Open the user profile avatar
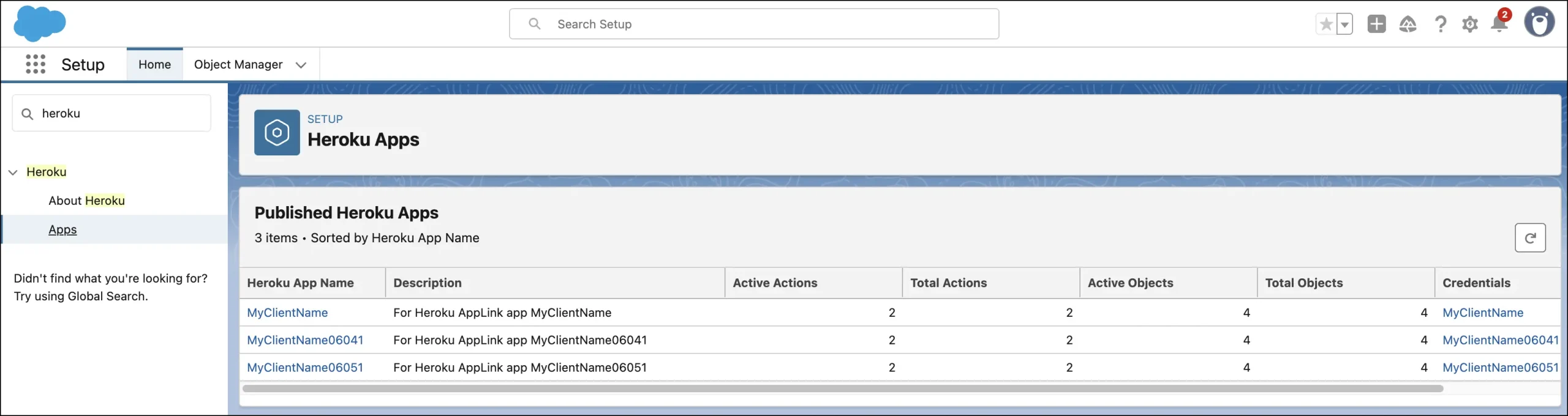Viewport: 1568px width, 416px height. pyautogui.click(x=1539, y=23)
